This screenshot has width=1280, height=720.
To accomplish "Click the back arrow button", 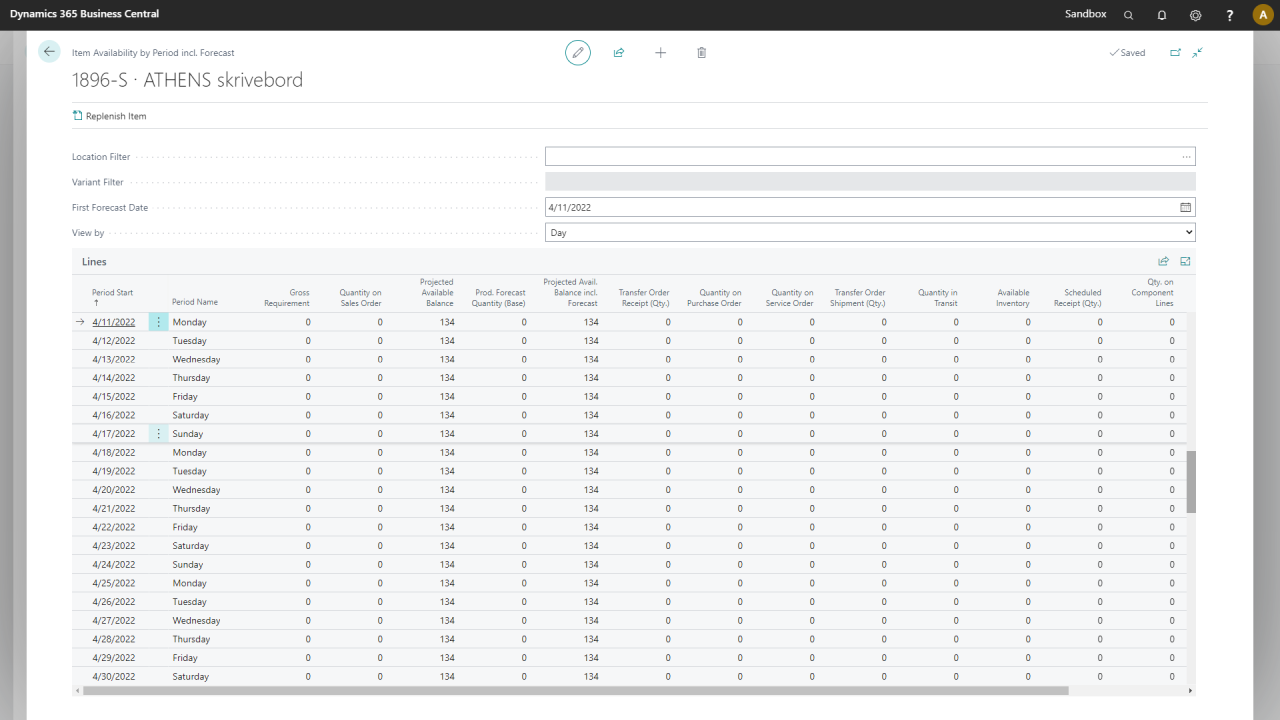I will pyautogui.click(x=49, y=52).
